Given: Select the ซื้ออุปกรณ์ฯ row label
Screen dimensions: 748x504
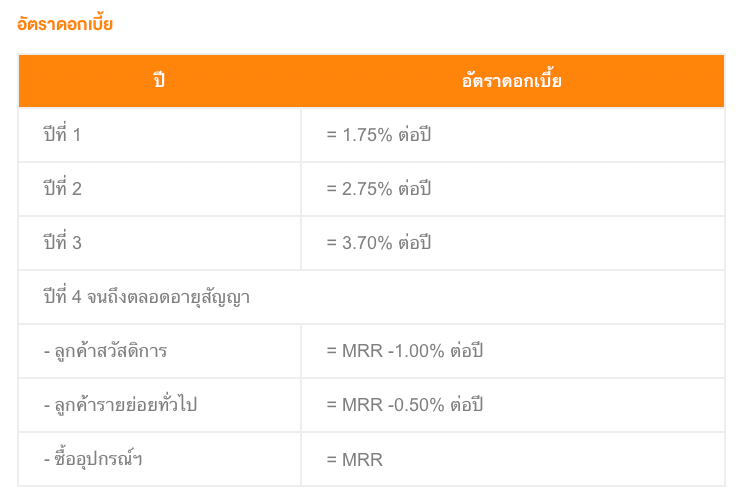Looking at the screenshot, I should pos(93,459).
